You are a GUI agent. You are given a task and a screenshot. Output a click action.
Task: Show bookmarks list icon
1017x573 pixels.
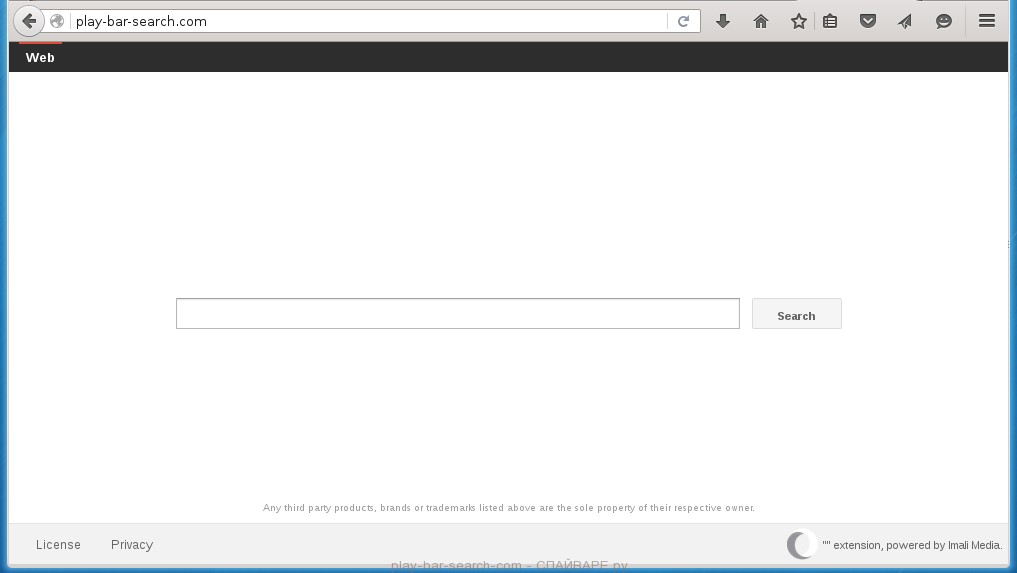830,21
